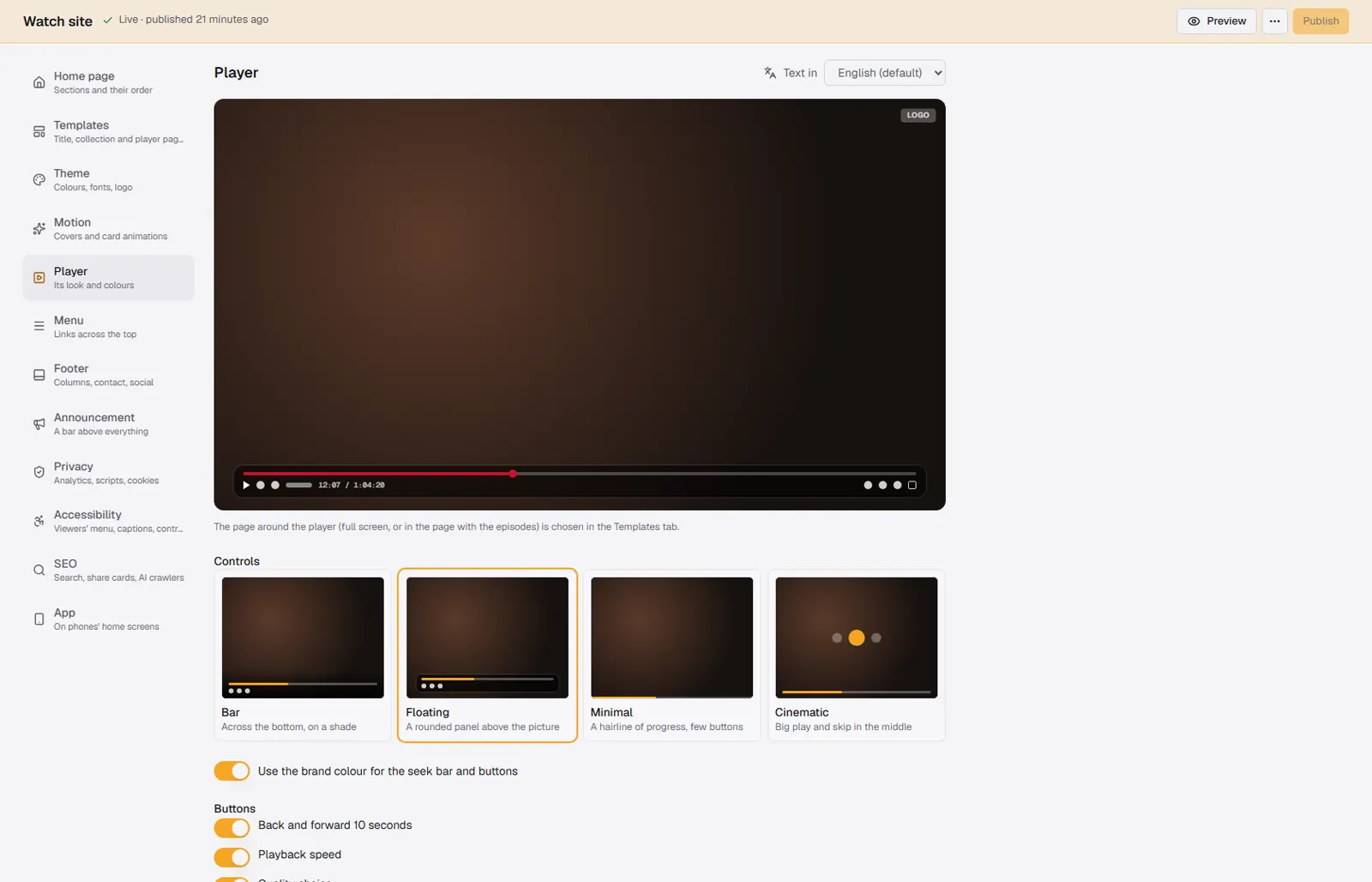Viewport: 1372px width, 882px height.
Task: Open the Home page section icon
Action: tap(39, 82)
